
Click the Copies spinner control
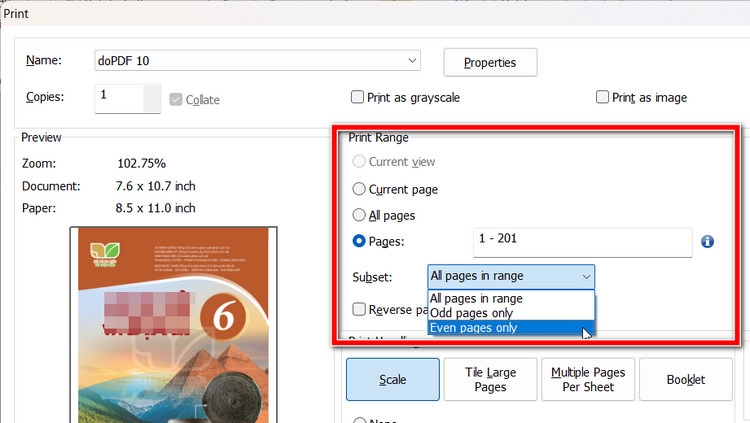click(152, 99)
